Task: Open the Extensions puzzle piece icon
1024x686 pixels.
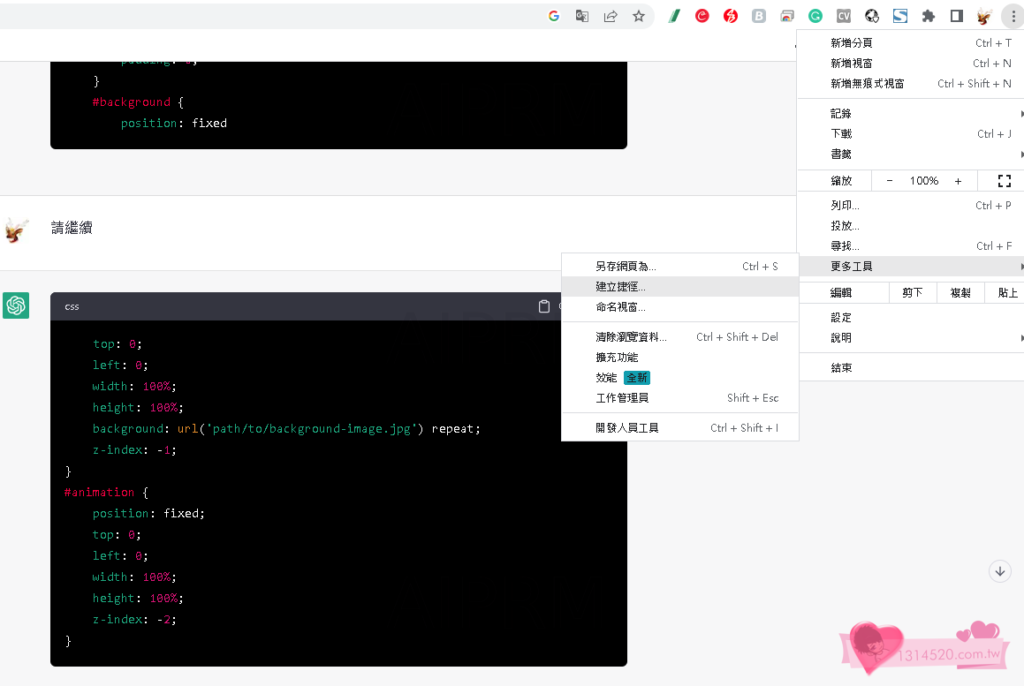Action: 928,16
